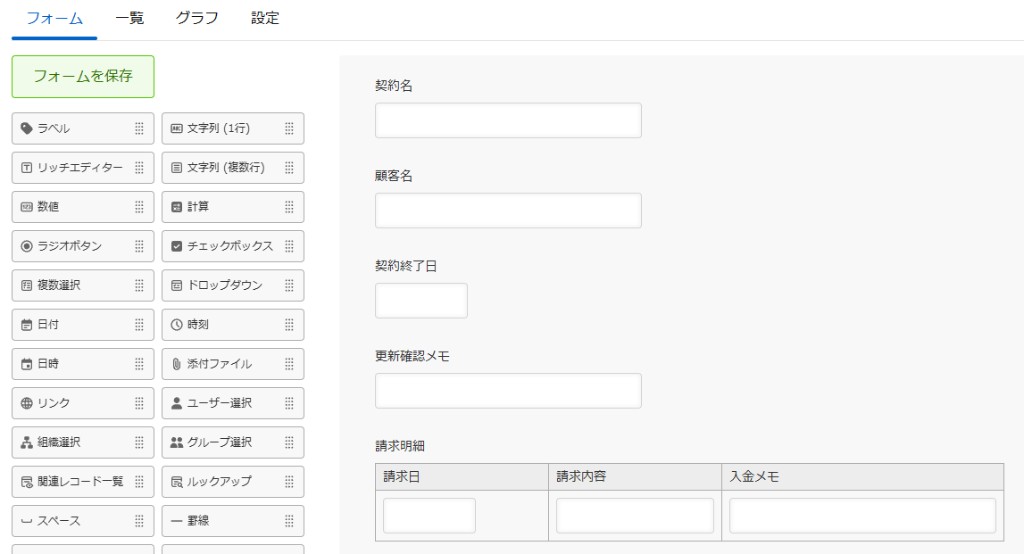Click the 添付ファイル paperclip icon
This screenshot has width=1024, height=554.
[x=176, y=364]
